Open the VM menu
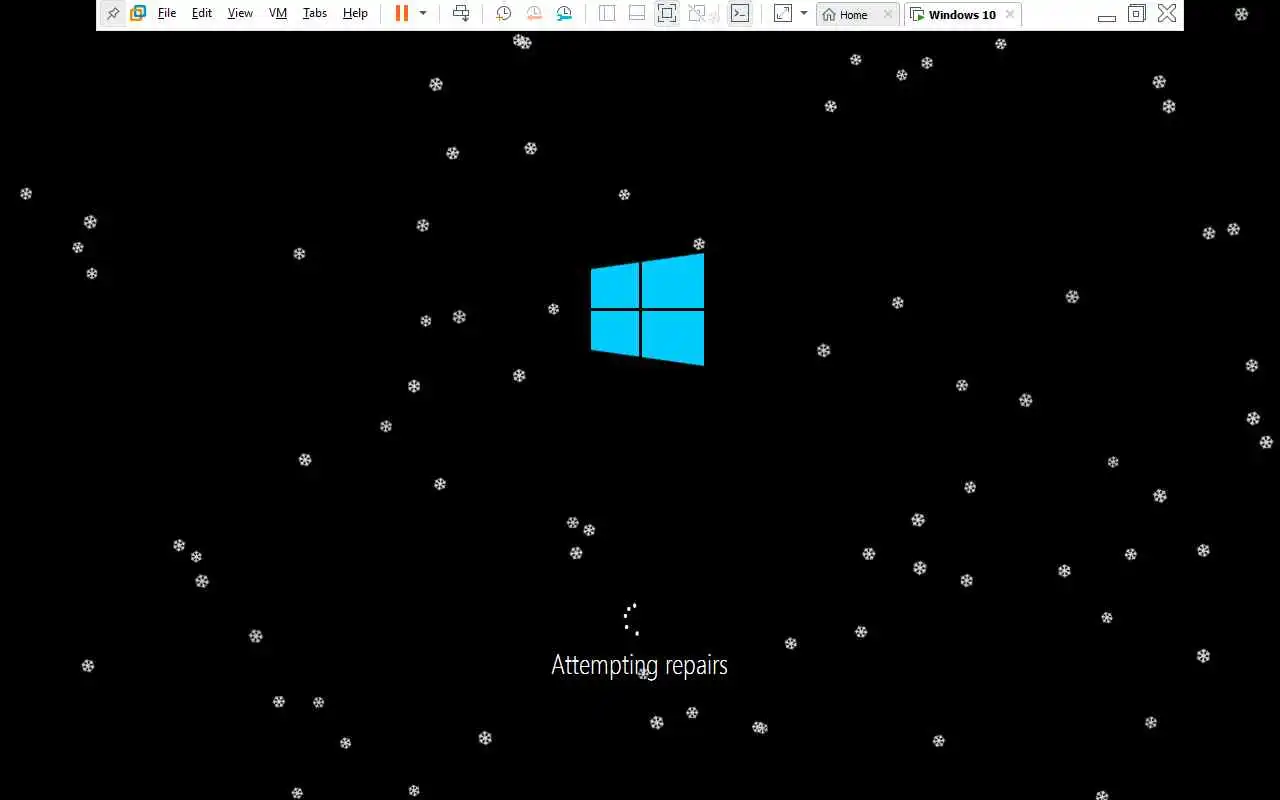Viewport: 1280px width, 800px height. coord(278,14)
